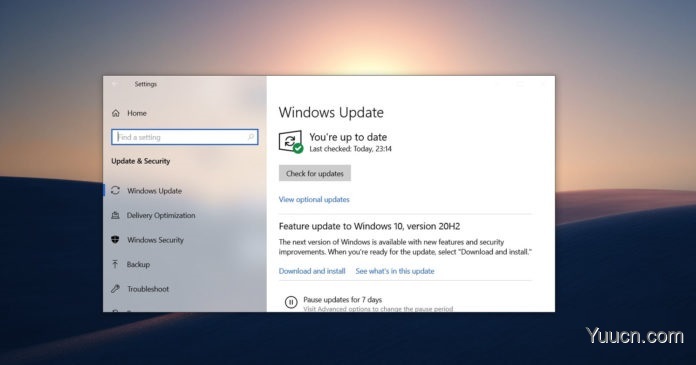Focus the Find a setting field
Image resolution: width=696 pixels, height=365 pixels.
click(185, 137)
